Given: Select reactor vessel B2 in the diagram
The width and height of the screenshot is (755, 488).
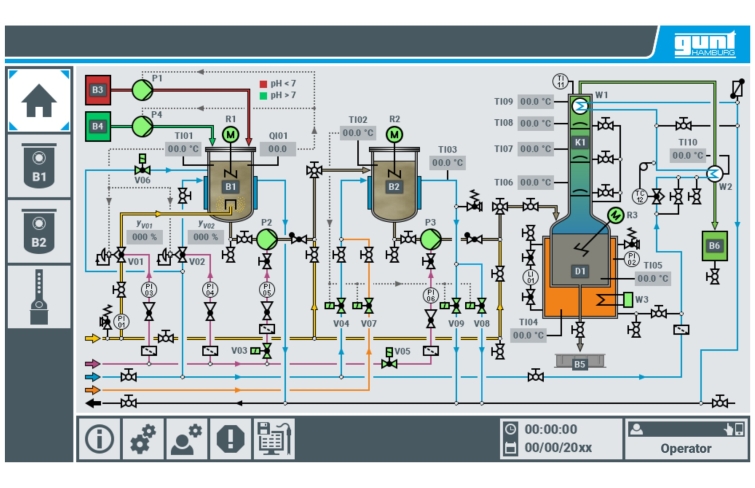Looking at the screenshot, I should (x=394, y=185).
